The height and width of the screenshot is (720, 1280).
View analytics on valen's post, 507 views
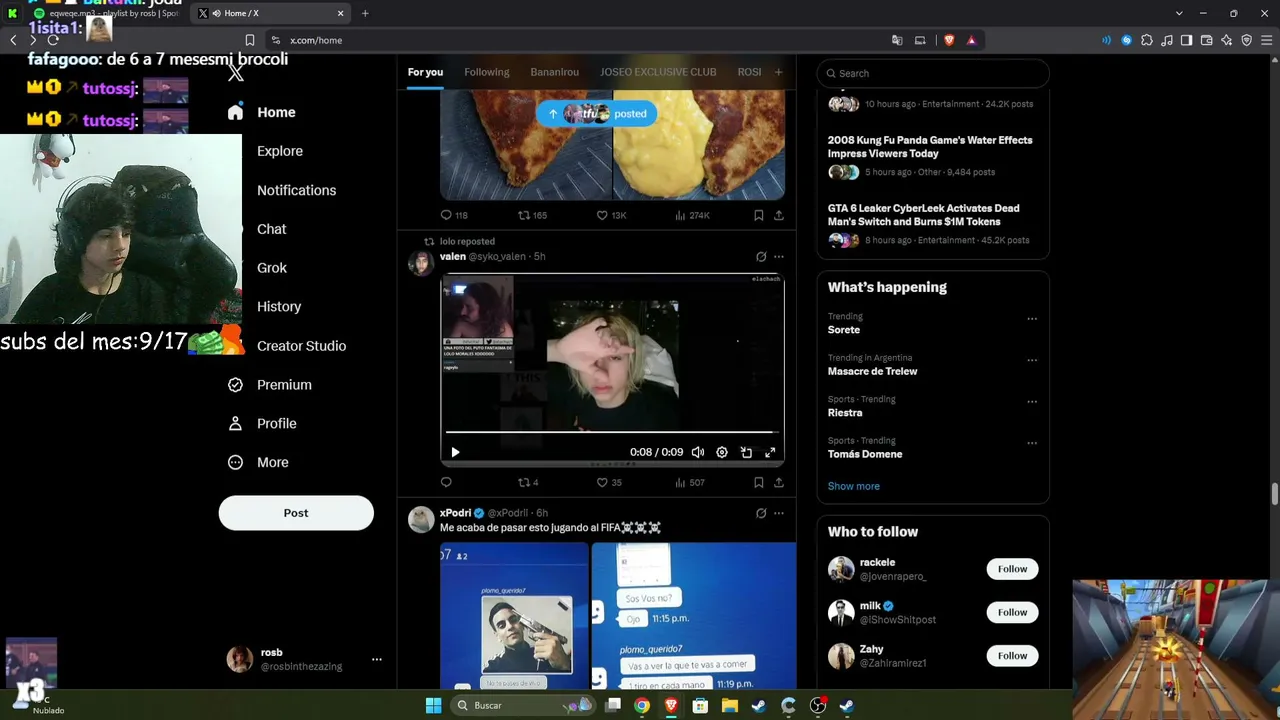(x=690, y=482)
